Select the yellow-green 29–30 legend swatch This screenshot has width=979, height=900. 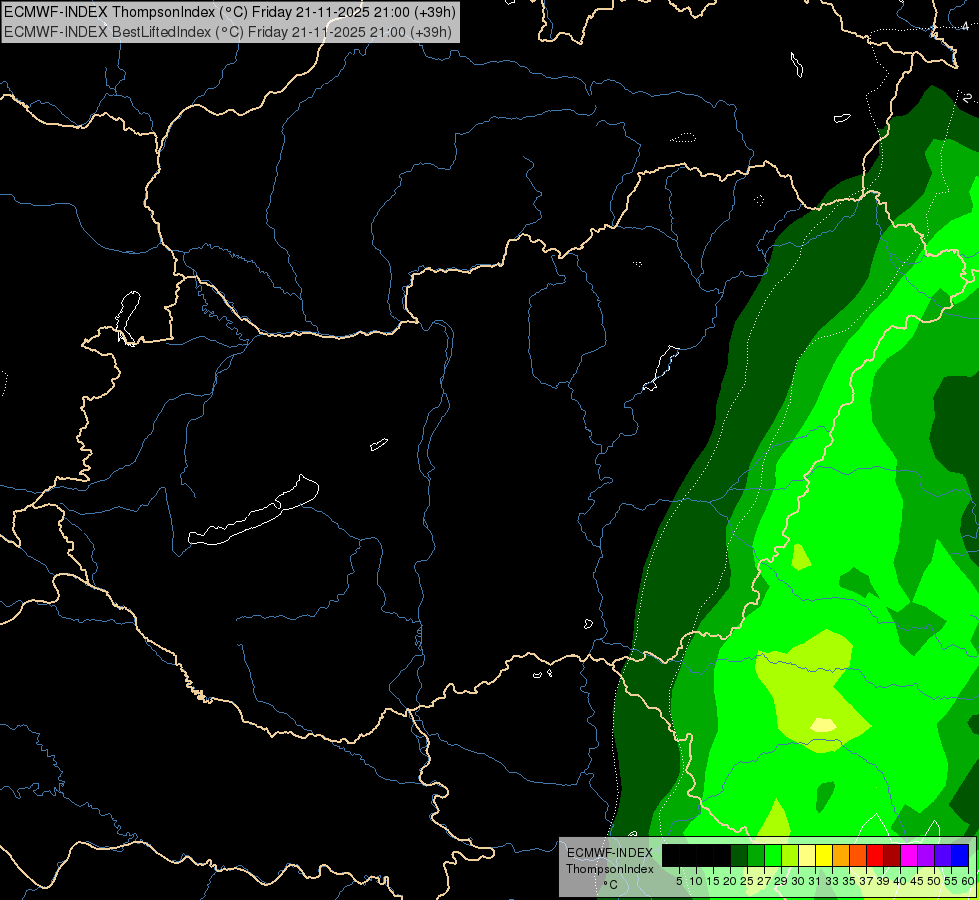coord(790,855)
